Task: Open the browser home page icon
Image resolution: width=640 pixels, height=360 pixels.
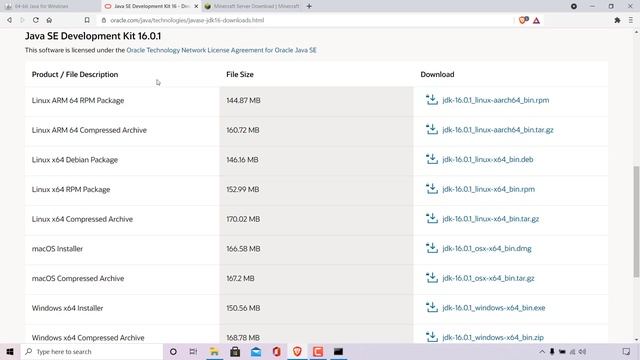Action: tap(49, 20)
